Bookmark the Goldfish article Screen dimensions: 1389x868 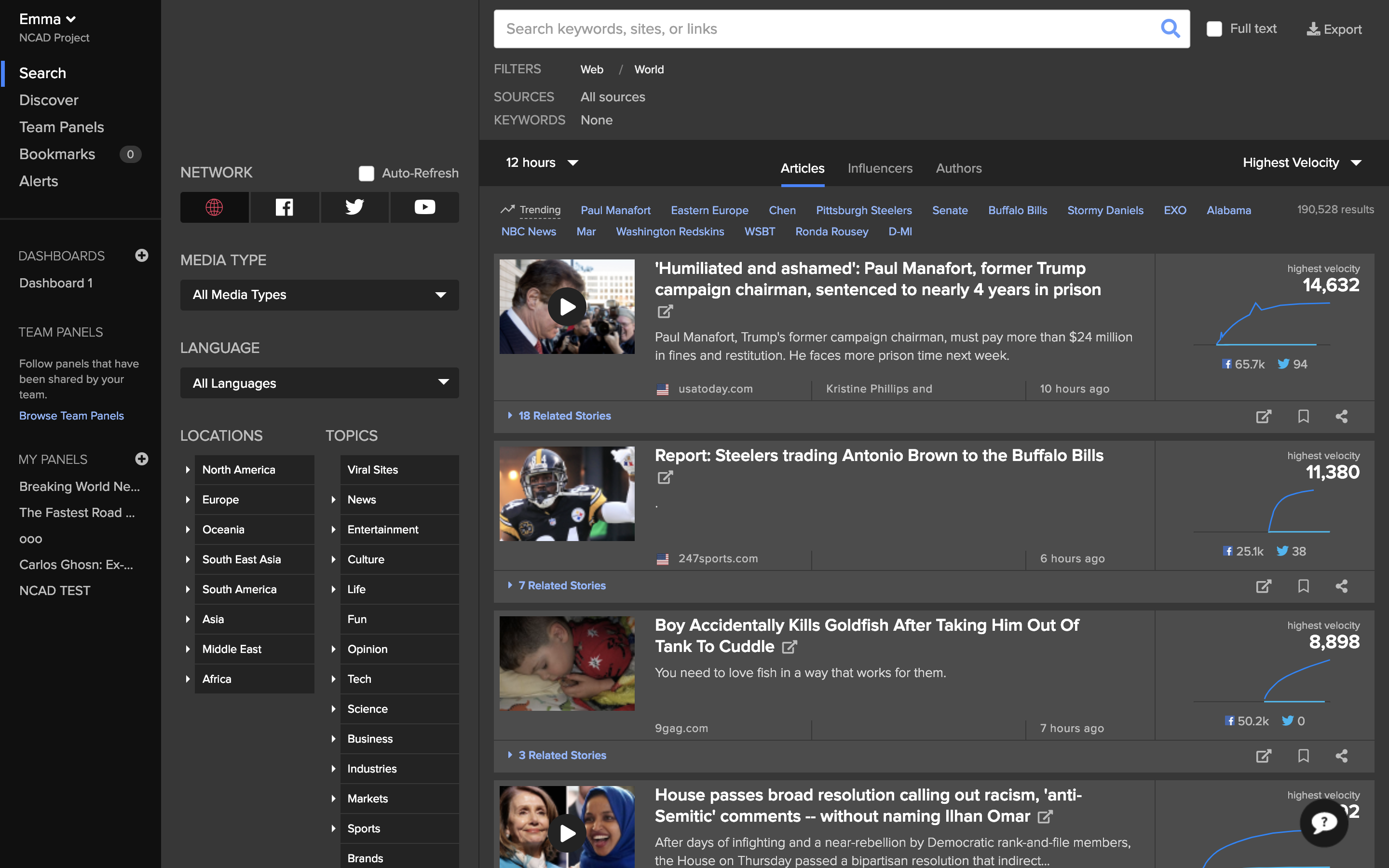pyautogui.click(x=1304, y=756)
